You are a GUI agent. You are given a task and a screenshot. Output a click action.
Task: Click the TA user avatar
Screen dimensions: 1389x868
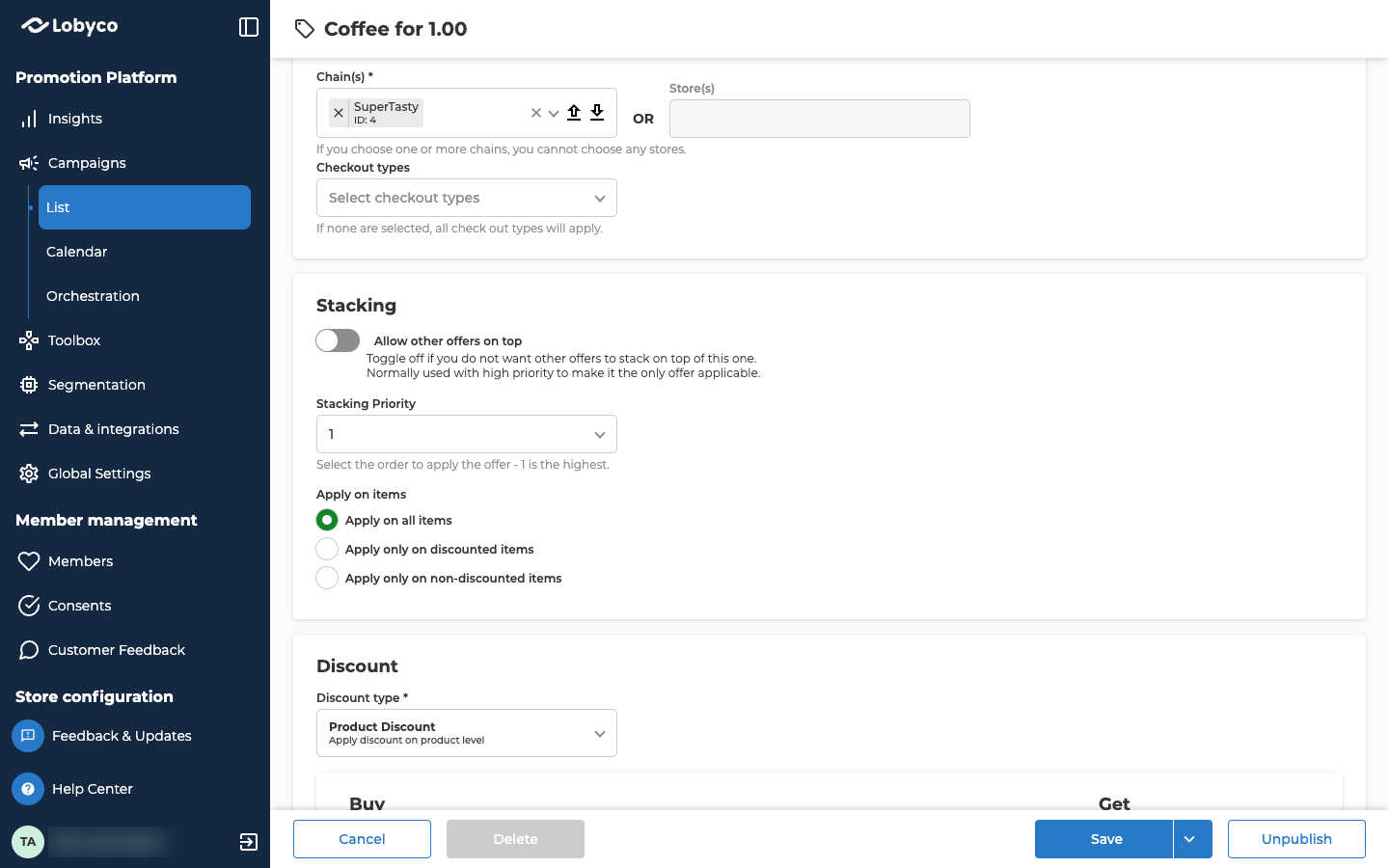click(28, 842)
